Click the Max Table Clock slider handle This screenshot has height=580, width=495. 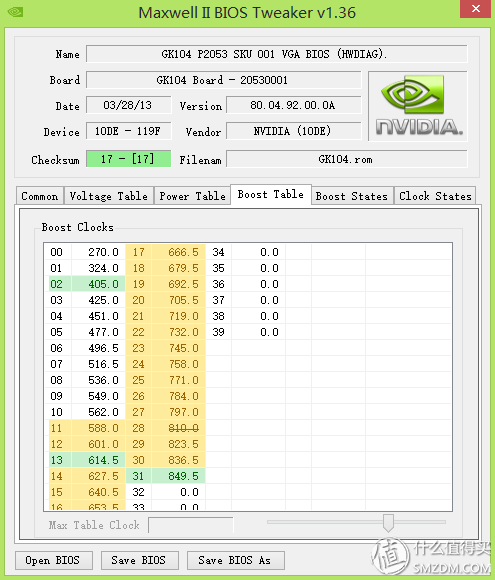388,523
